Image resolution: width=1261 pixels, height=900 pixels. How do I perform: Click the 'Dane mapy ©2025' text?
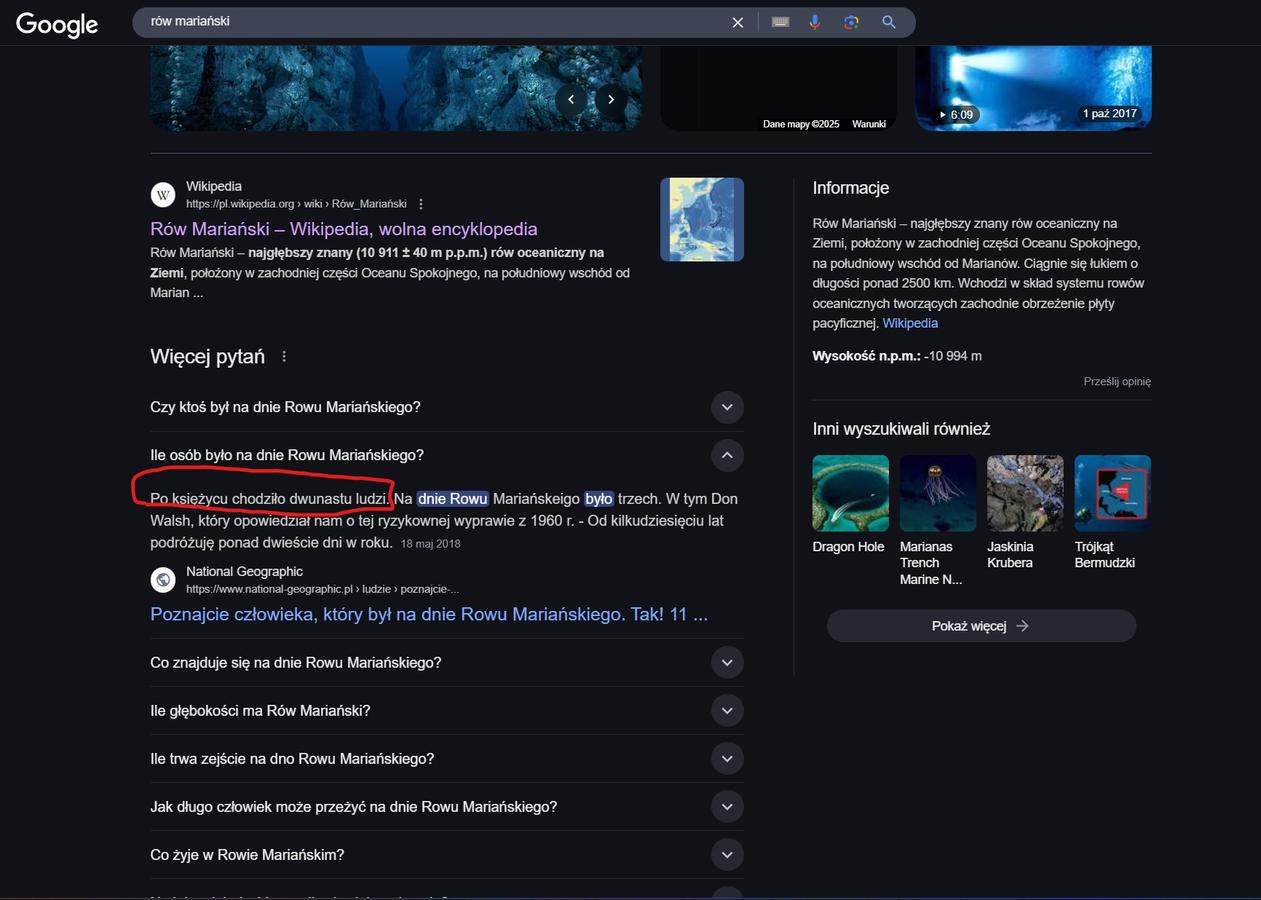point(801,124)
